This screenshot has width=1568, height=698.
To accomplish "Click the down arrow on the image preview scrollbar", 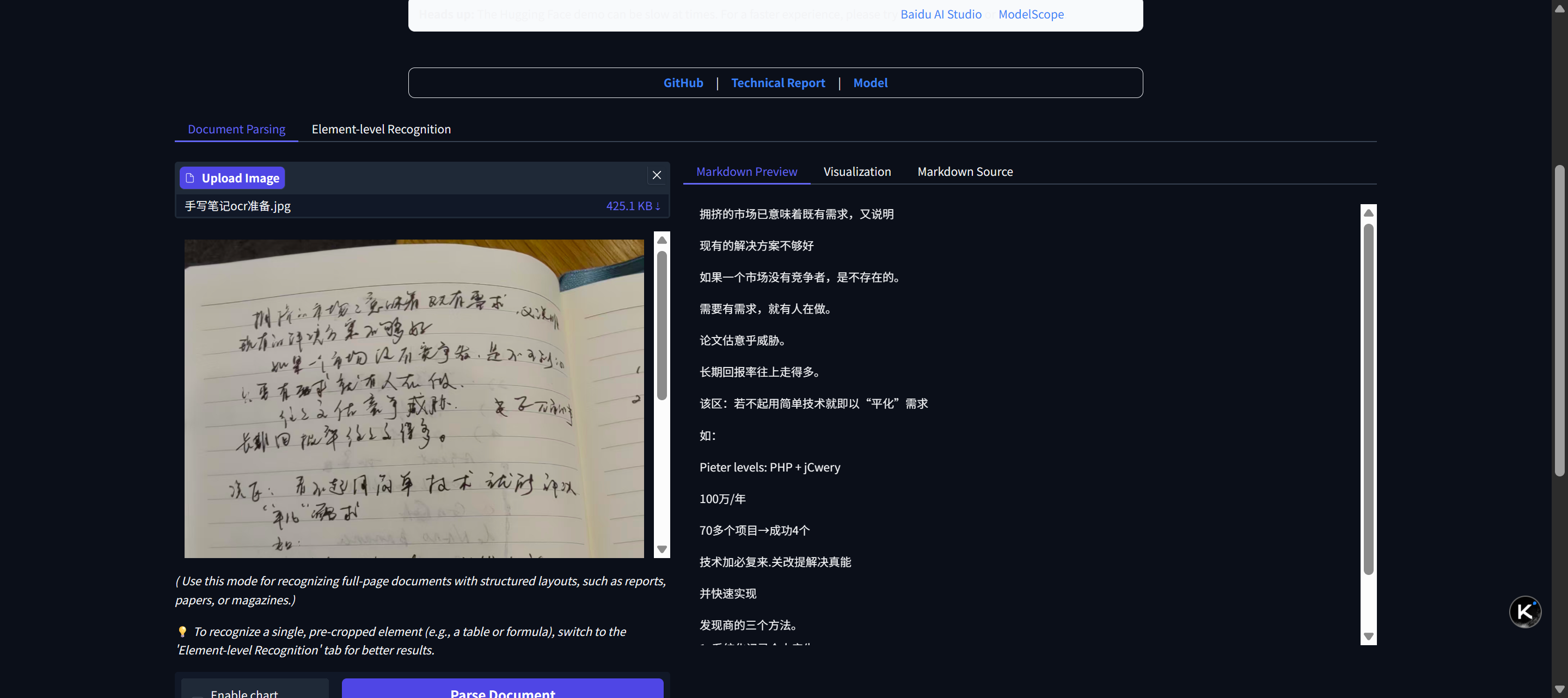I will (661, 549).
